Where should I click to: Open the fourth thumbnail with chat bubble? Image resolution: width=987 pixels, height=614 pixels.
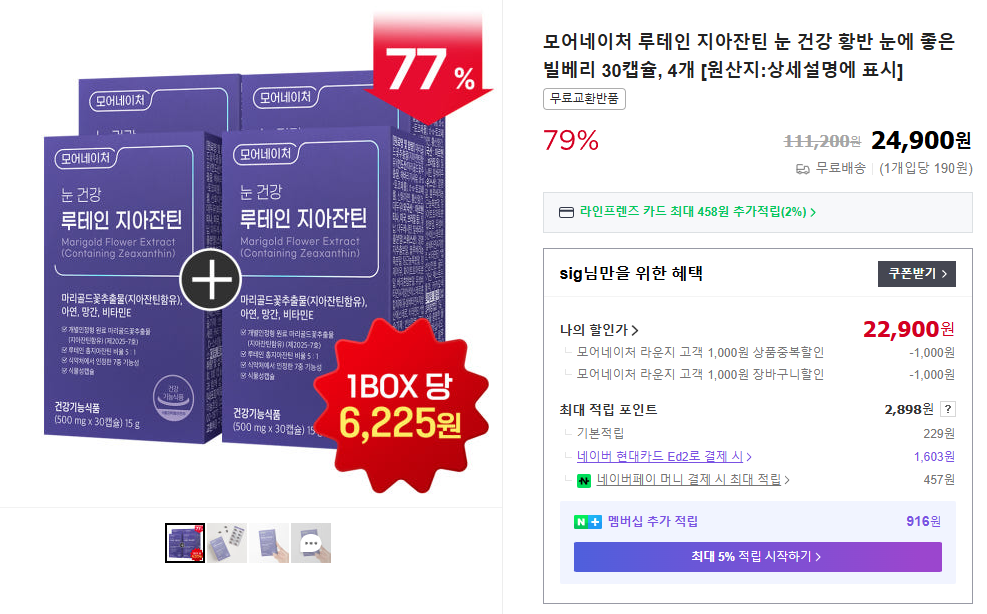(311, 543)
